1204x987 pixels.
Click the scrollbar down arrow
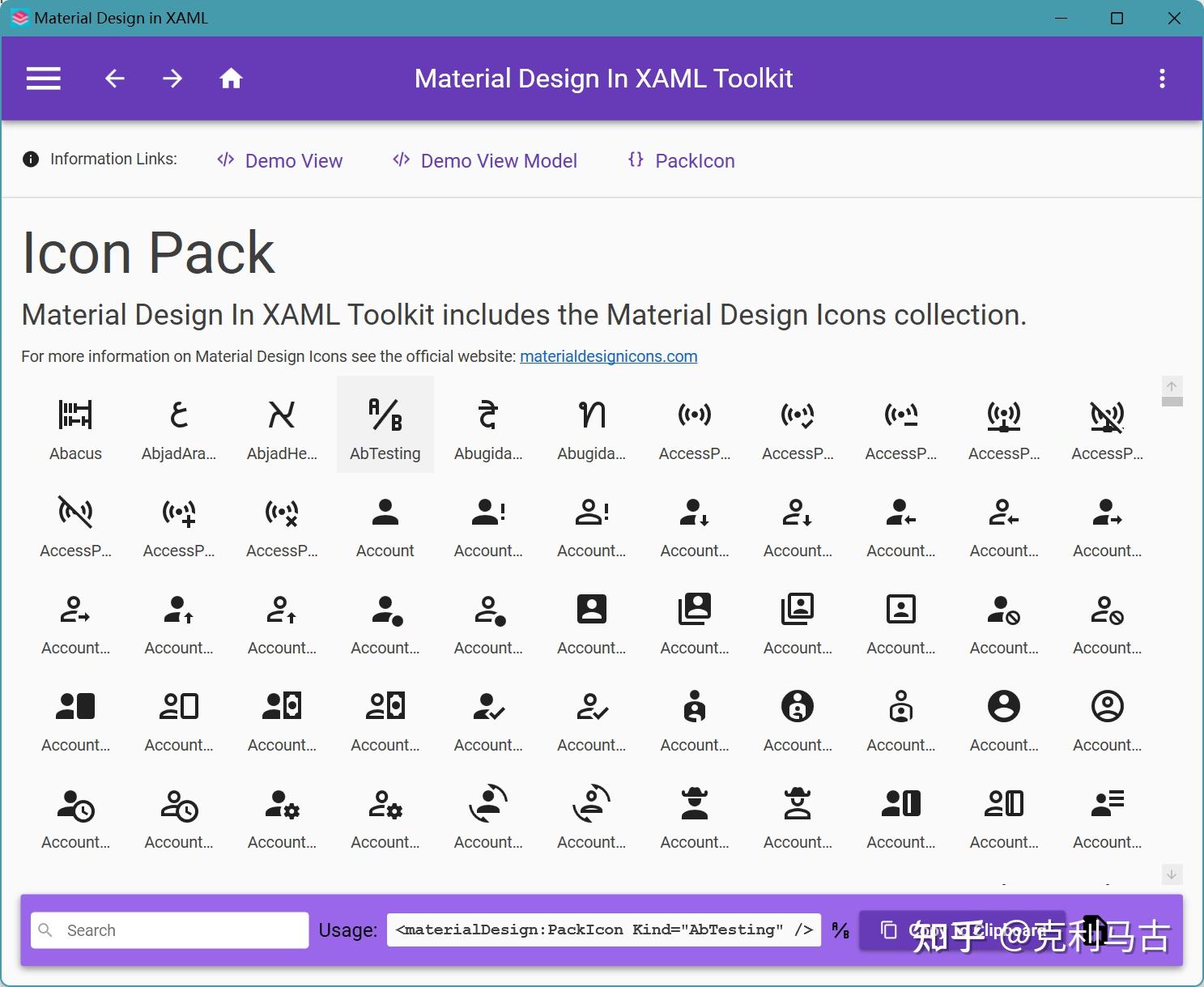pos(1172,874)
